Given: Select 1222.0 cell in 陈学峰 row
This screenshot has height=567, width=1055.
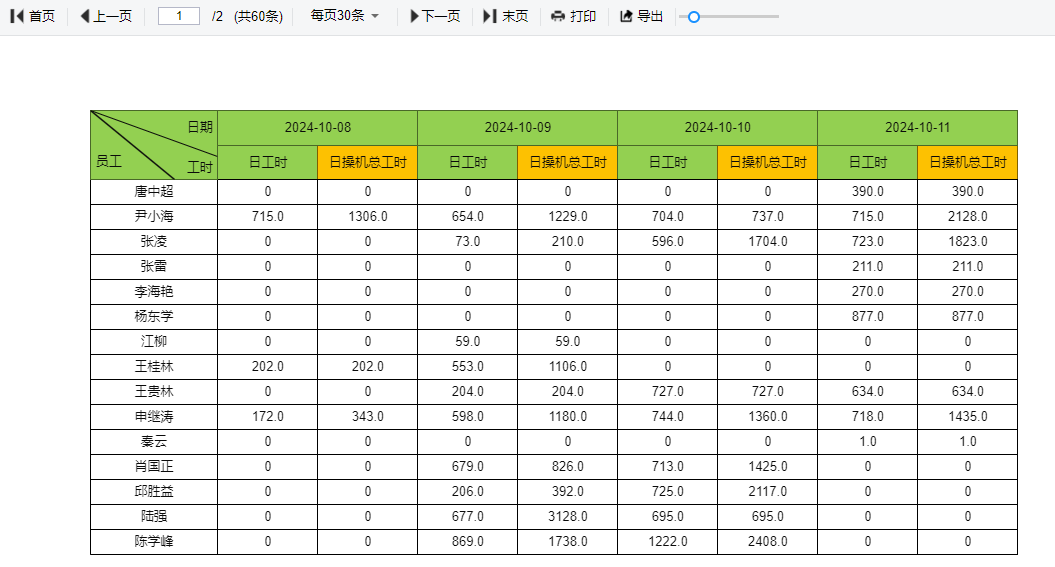Looking at the screenshot, I should (667, 541).
